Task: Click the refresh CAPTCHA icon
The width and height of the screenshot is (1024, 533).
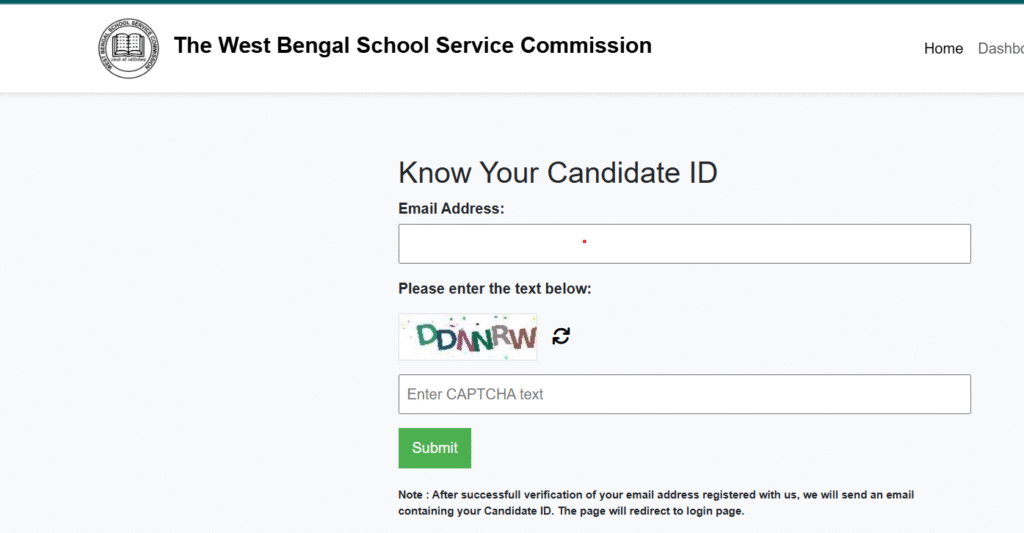Action: (561, 336)
